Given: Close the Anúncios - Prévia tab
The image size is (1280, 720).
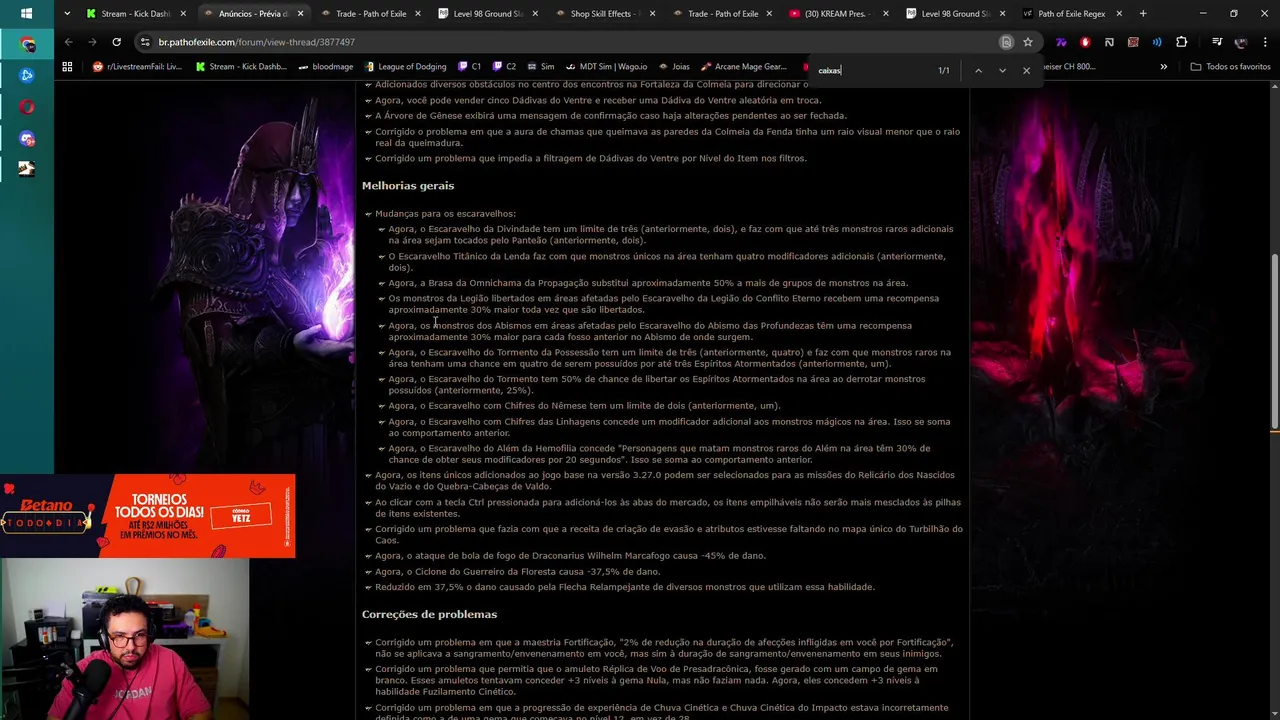Looking at the screenshot, I should pos(300,14).
